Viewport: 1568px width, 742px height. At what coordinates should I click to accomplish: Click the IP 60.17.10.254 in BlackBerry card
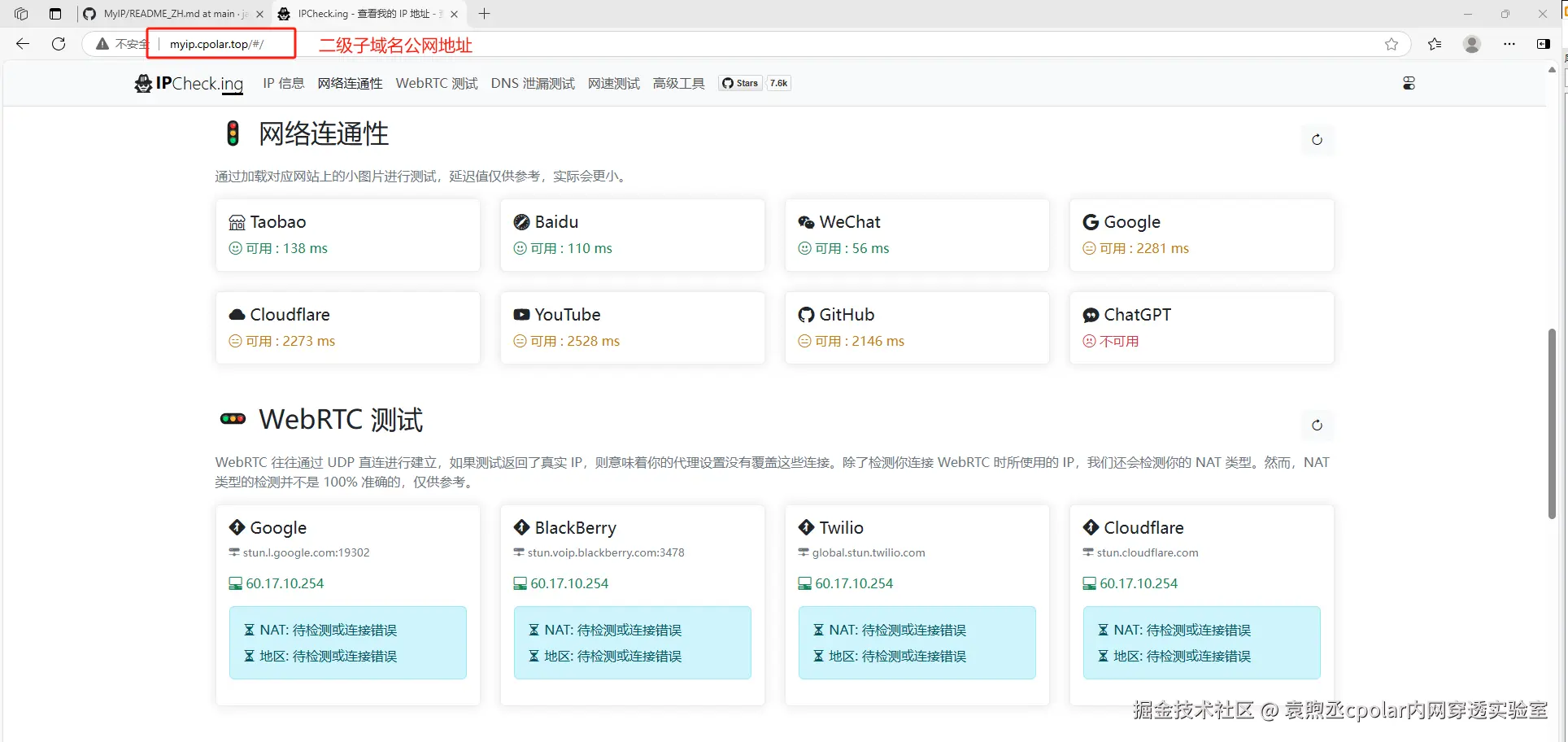coord(569,583)
